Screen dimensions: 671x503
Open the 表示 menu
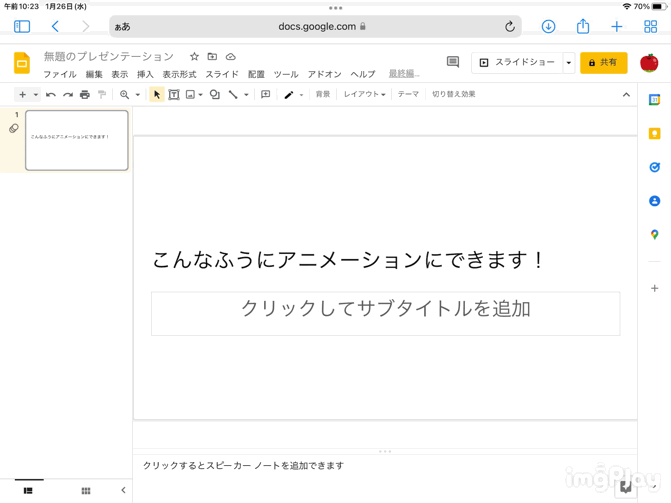tap(119, 74)
